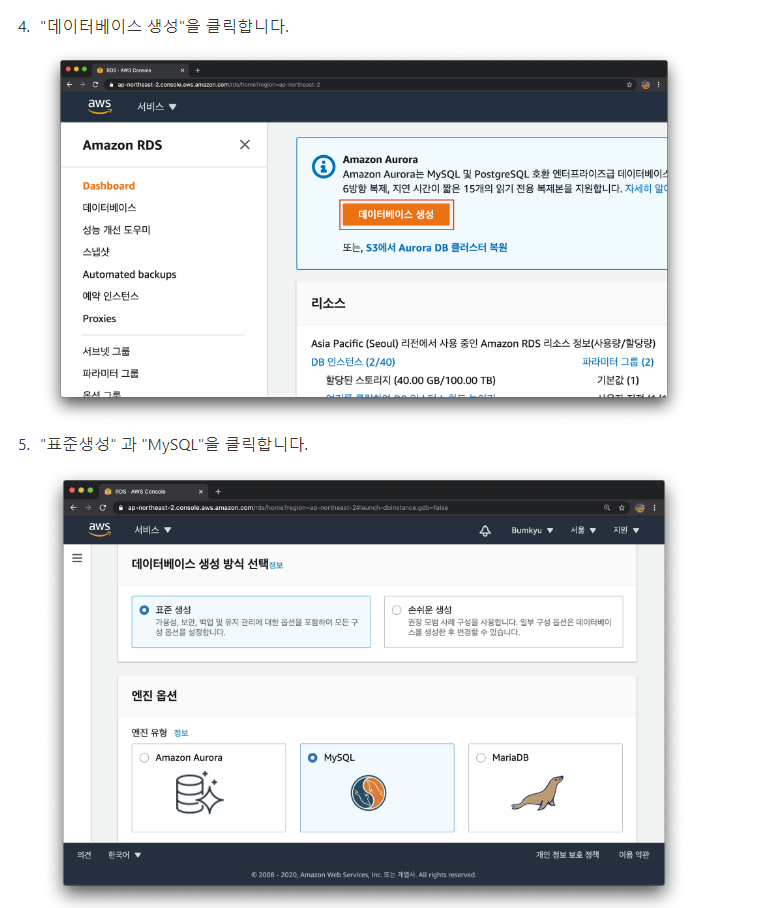Click the MariaDB seal logo
Viewport: 783px width, 908px height.
coord(537,793)
